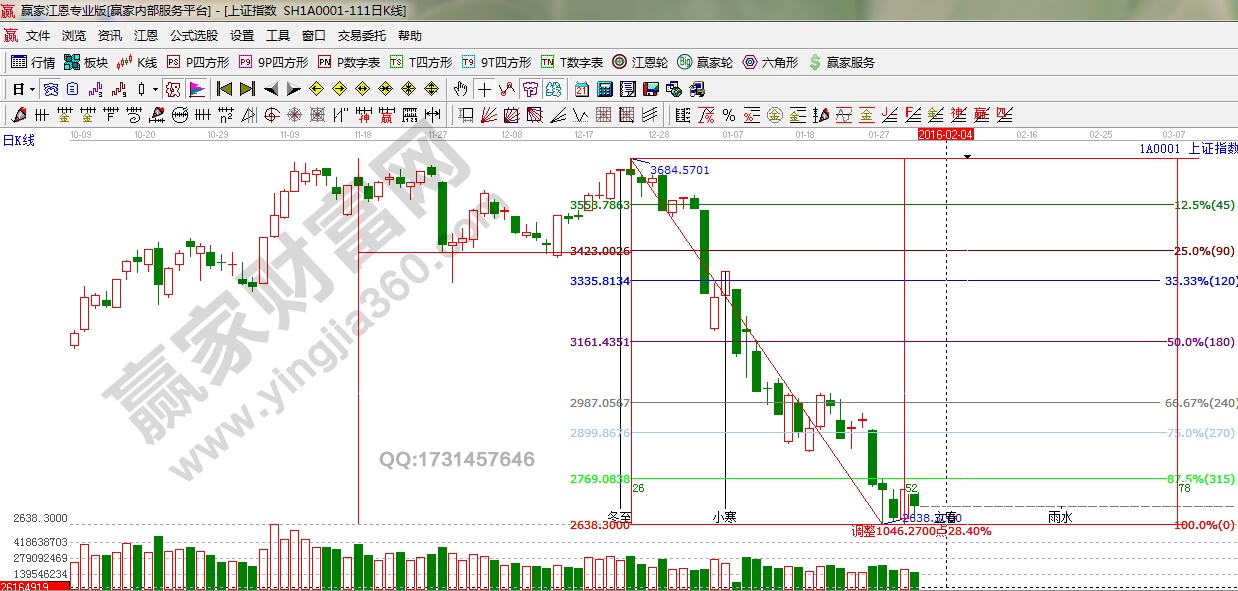Expand the candlestick type dropdown arrow

pyautogui.click(x=155, y=89)
